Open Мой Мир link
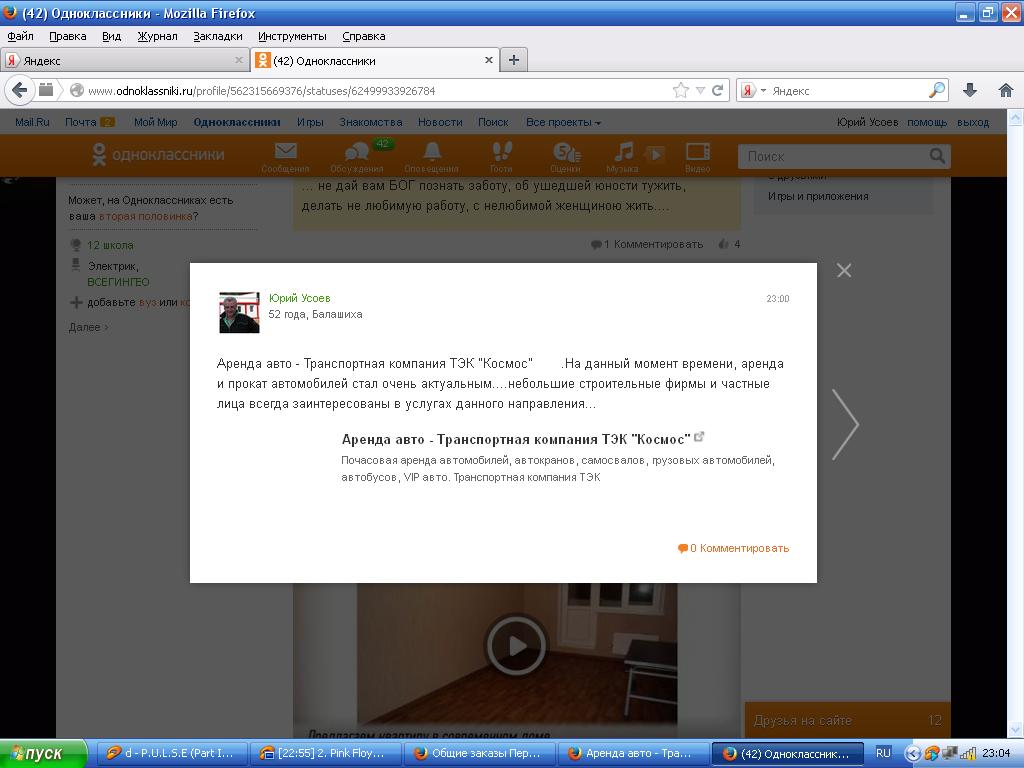 [155, 122]
